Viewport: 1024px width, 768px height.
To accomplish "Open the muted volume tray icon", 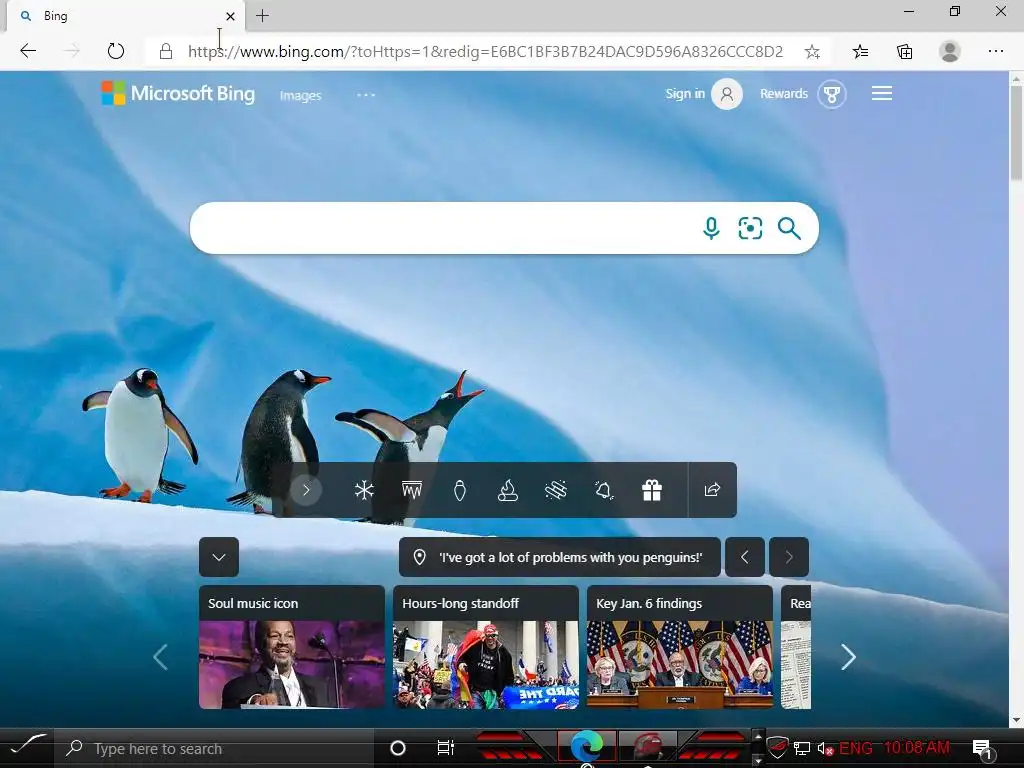I will (x=825, y=748).
